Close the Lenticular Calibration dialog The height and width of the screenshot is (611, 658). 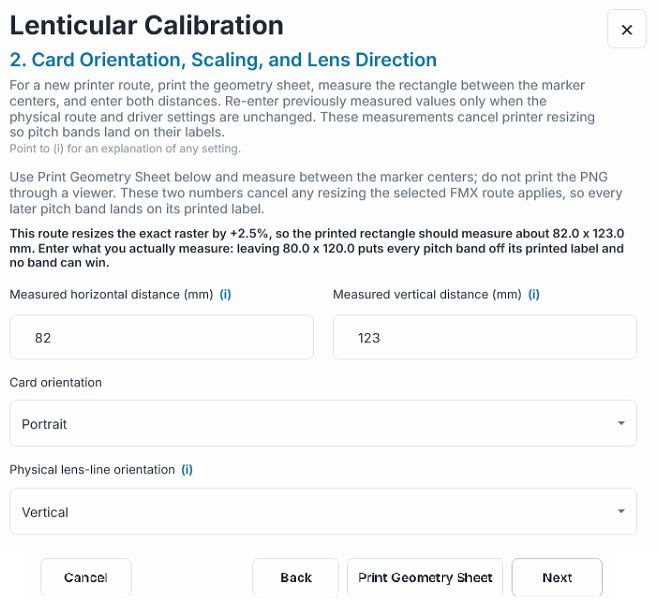click(626, 29)
